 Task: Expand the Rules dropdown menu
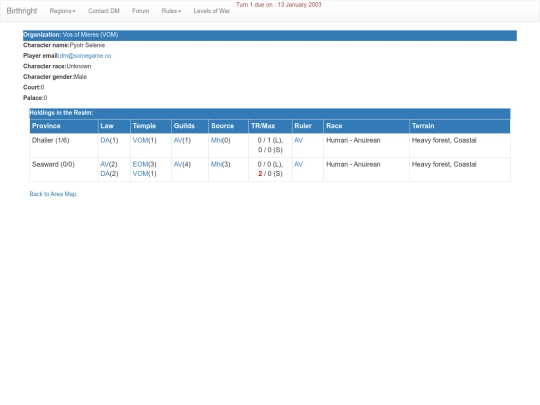[x=171, y=11]
